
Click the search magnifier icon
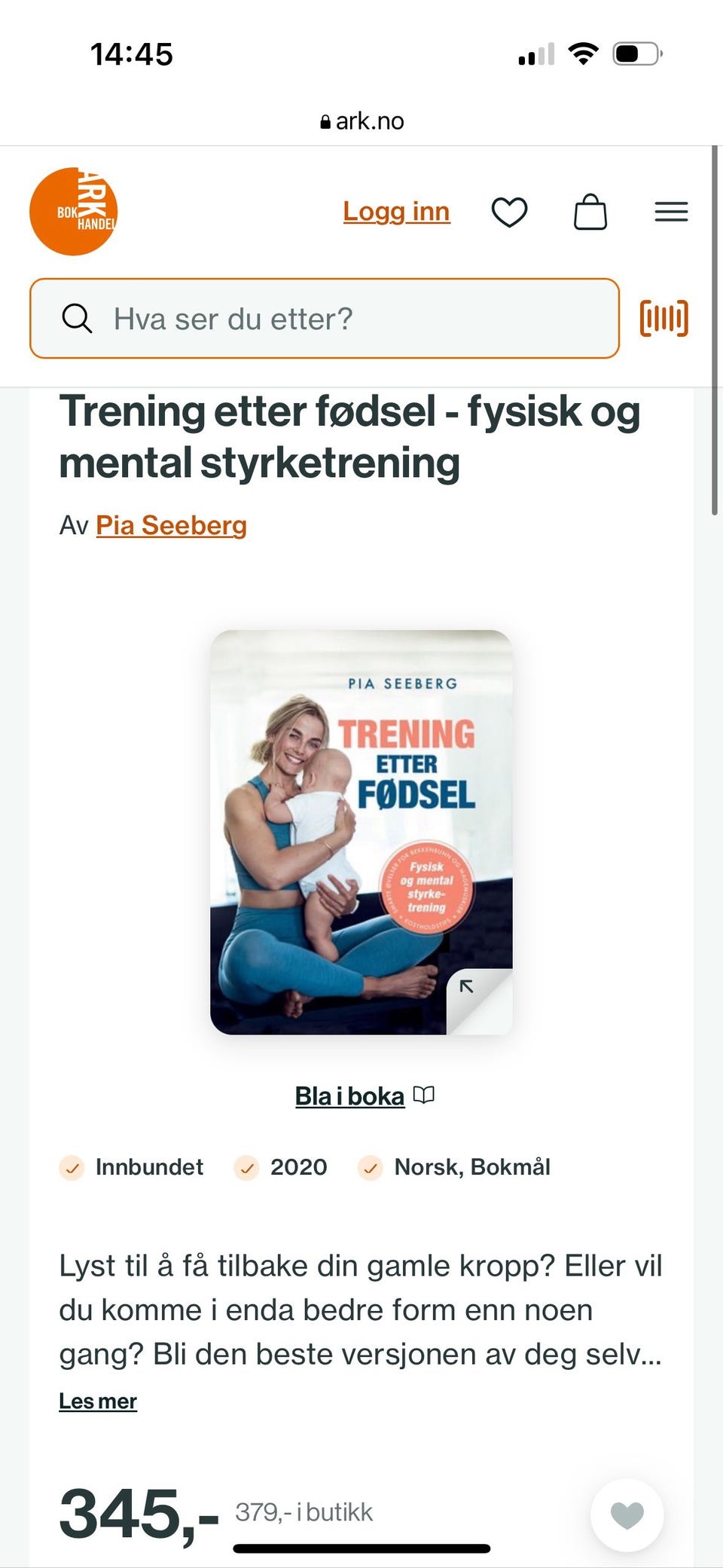[77, 319]
